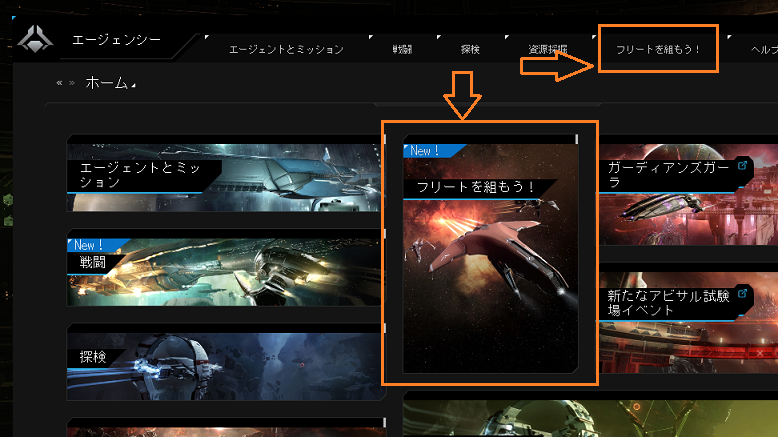
Task: Open the 資源採掘 tab
Action: [x=547, y=49]
